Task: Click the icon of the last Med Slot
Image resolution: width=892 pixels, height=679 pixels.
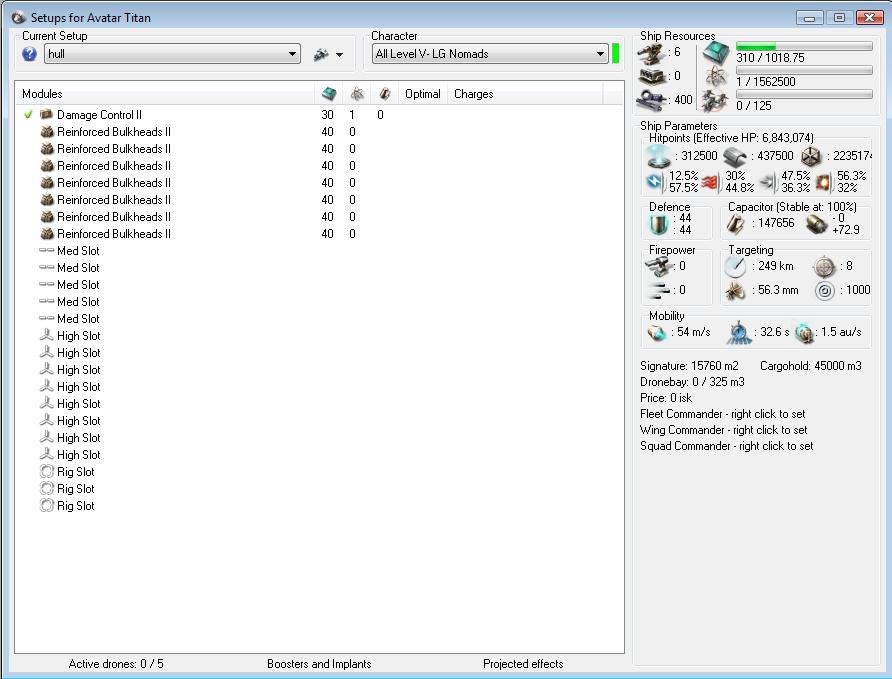Action: pos(47,318)
